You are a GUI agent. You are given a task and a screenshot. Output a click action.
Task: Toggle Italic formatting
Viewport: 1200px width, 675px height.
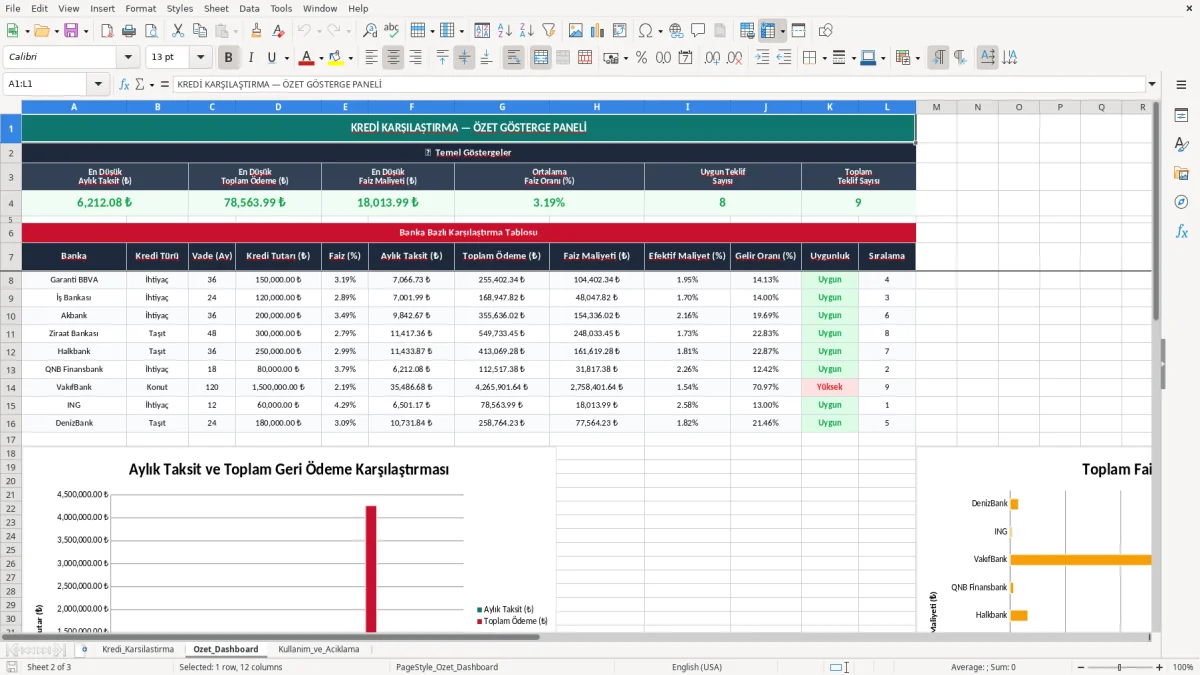click(x=250, y=58)
